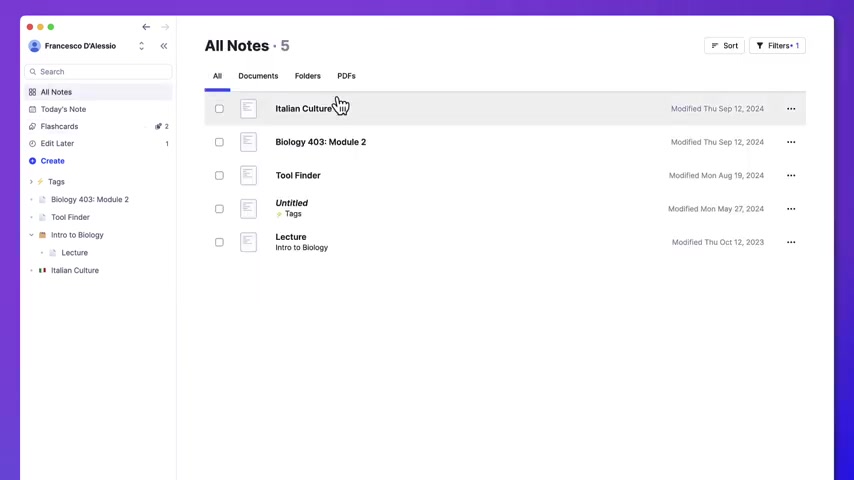Open the Filters button
The width and height of the screenshot is (854, 480).
pos(777,46)
